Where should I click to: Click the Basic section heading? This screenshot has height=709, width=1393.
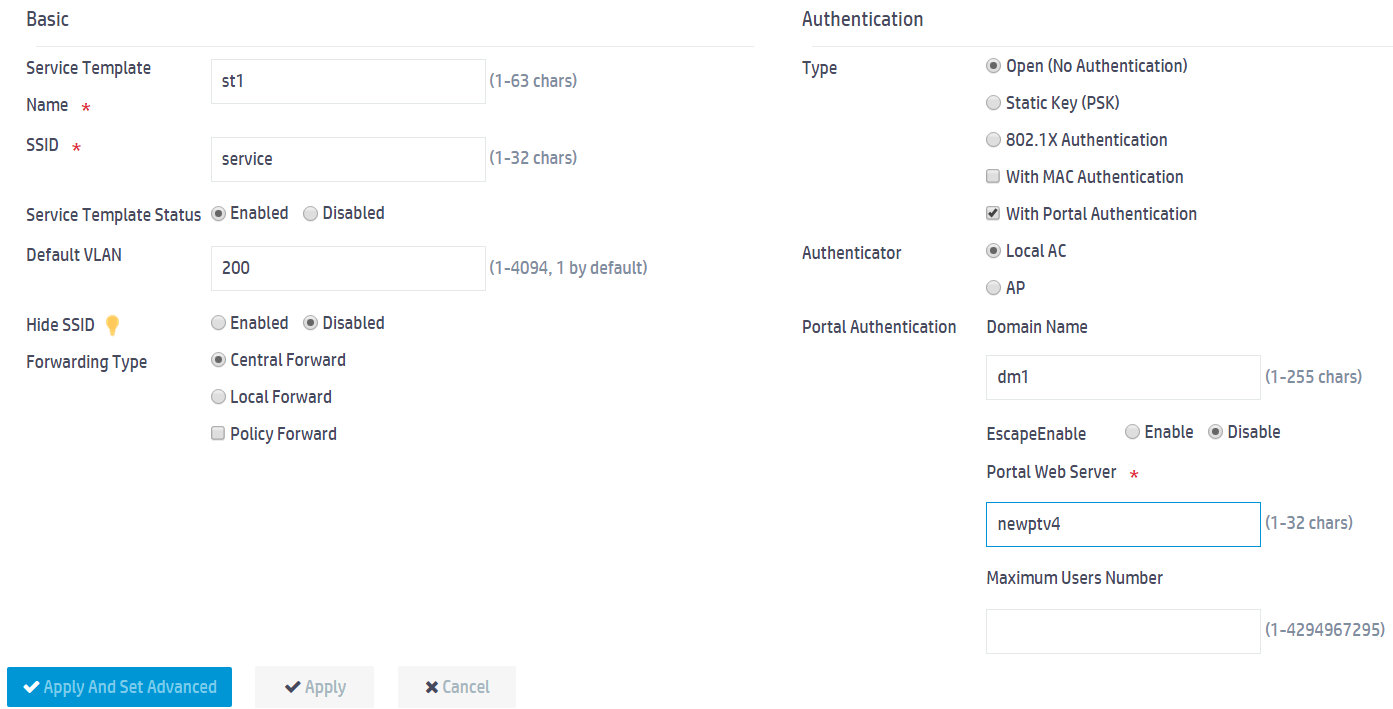point(48,19)
